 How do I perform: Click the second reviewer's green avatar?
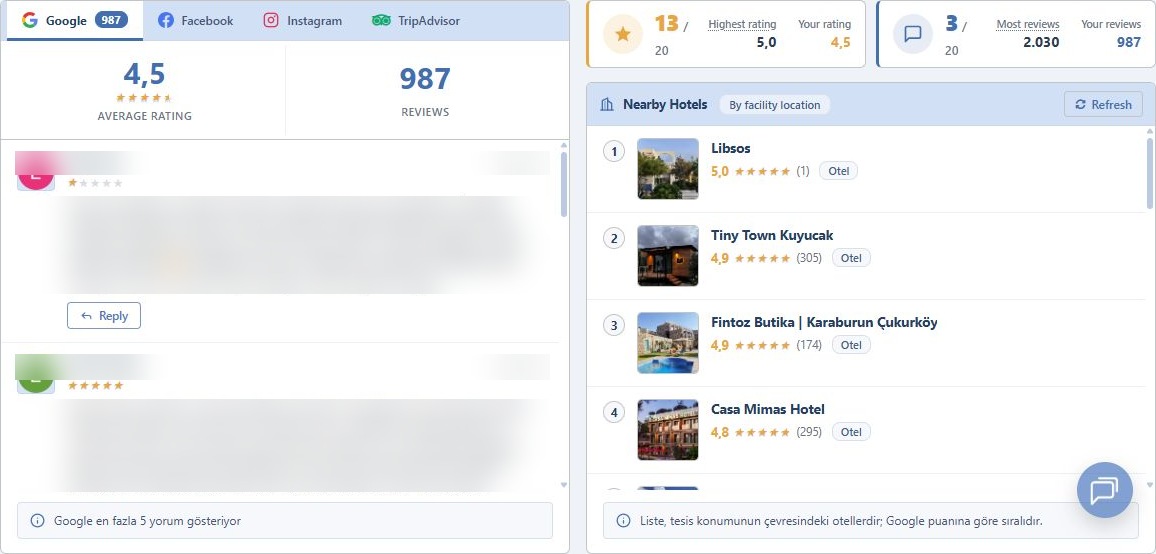(35, 375)
